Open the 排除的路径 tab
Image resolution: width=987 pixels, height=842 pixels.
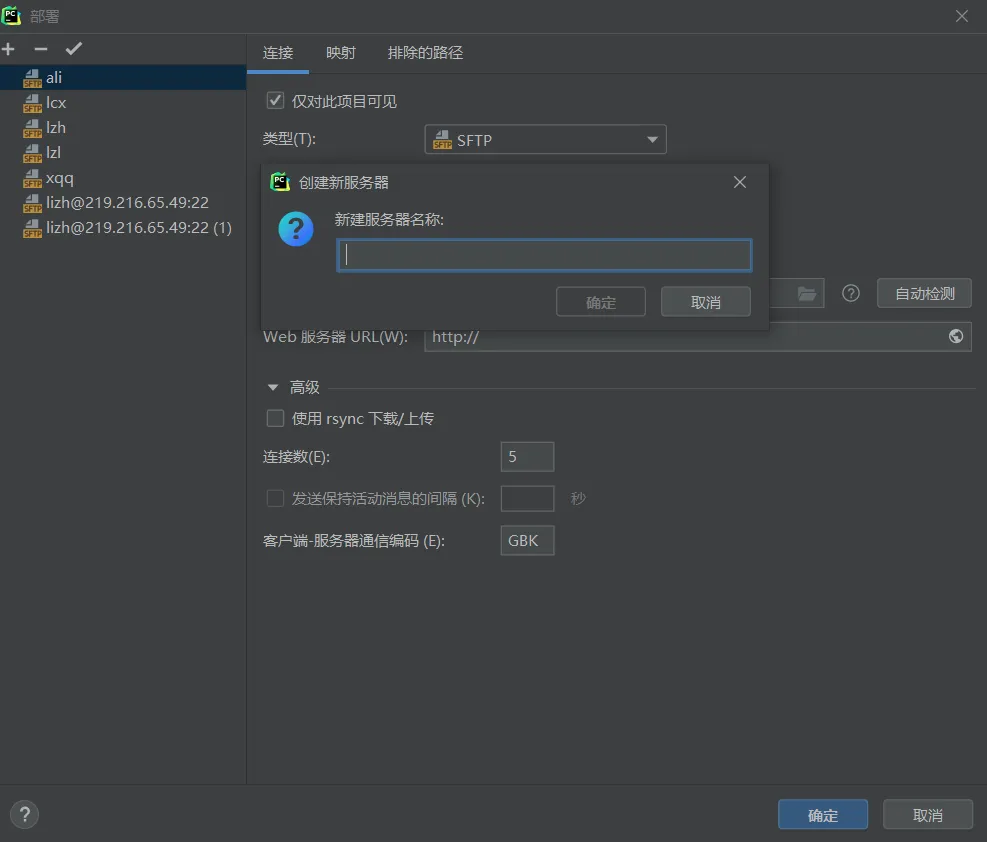coord(426,53)
